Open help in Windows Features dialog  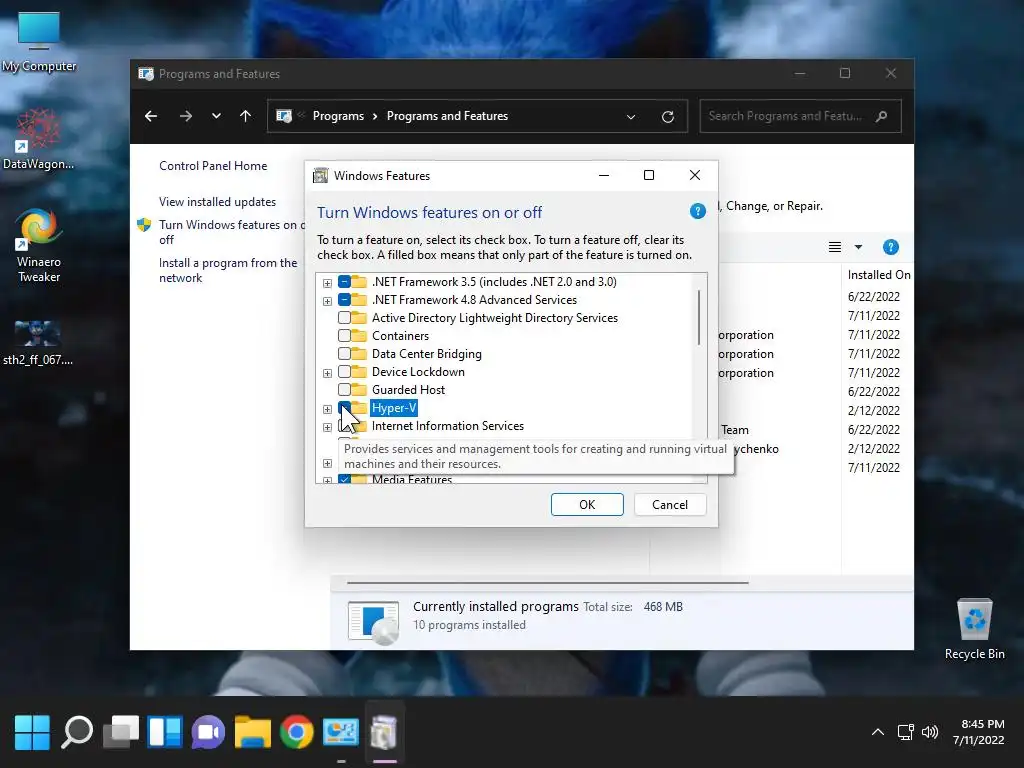point(697,211)
